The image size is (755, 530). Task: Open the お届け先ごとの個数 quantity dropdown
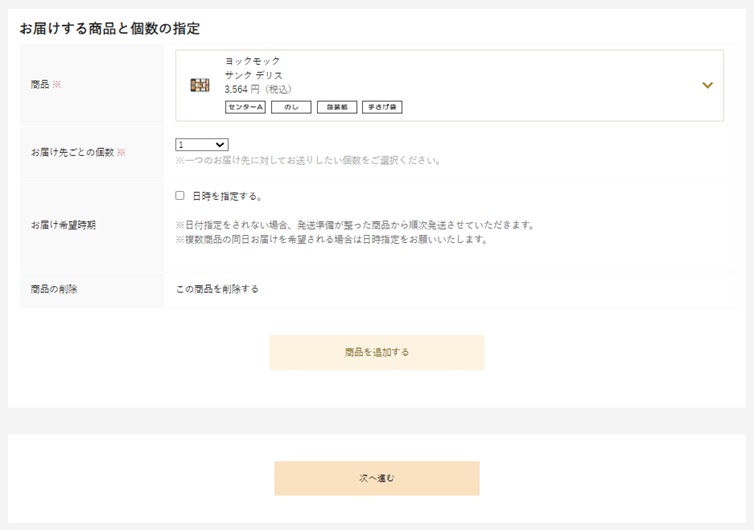click(202, 144)
